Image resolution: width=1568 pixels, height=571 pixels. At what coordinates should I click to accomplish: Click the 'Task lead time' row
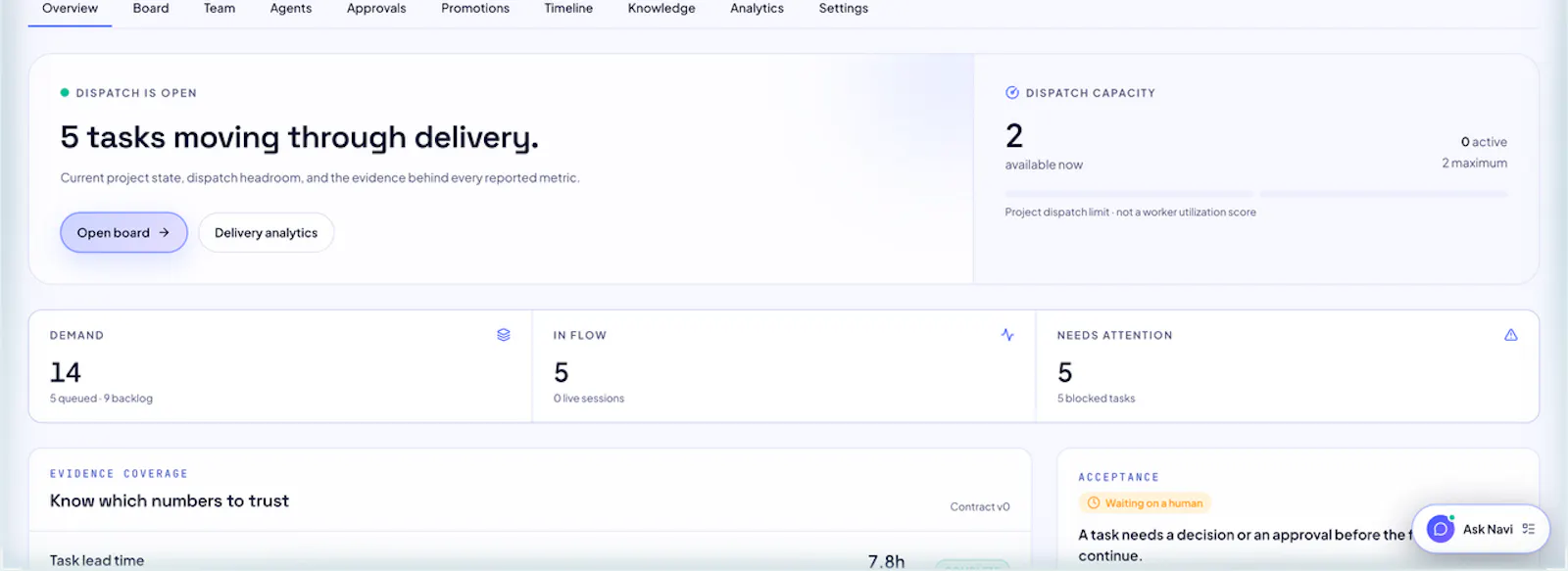529,560
